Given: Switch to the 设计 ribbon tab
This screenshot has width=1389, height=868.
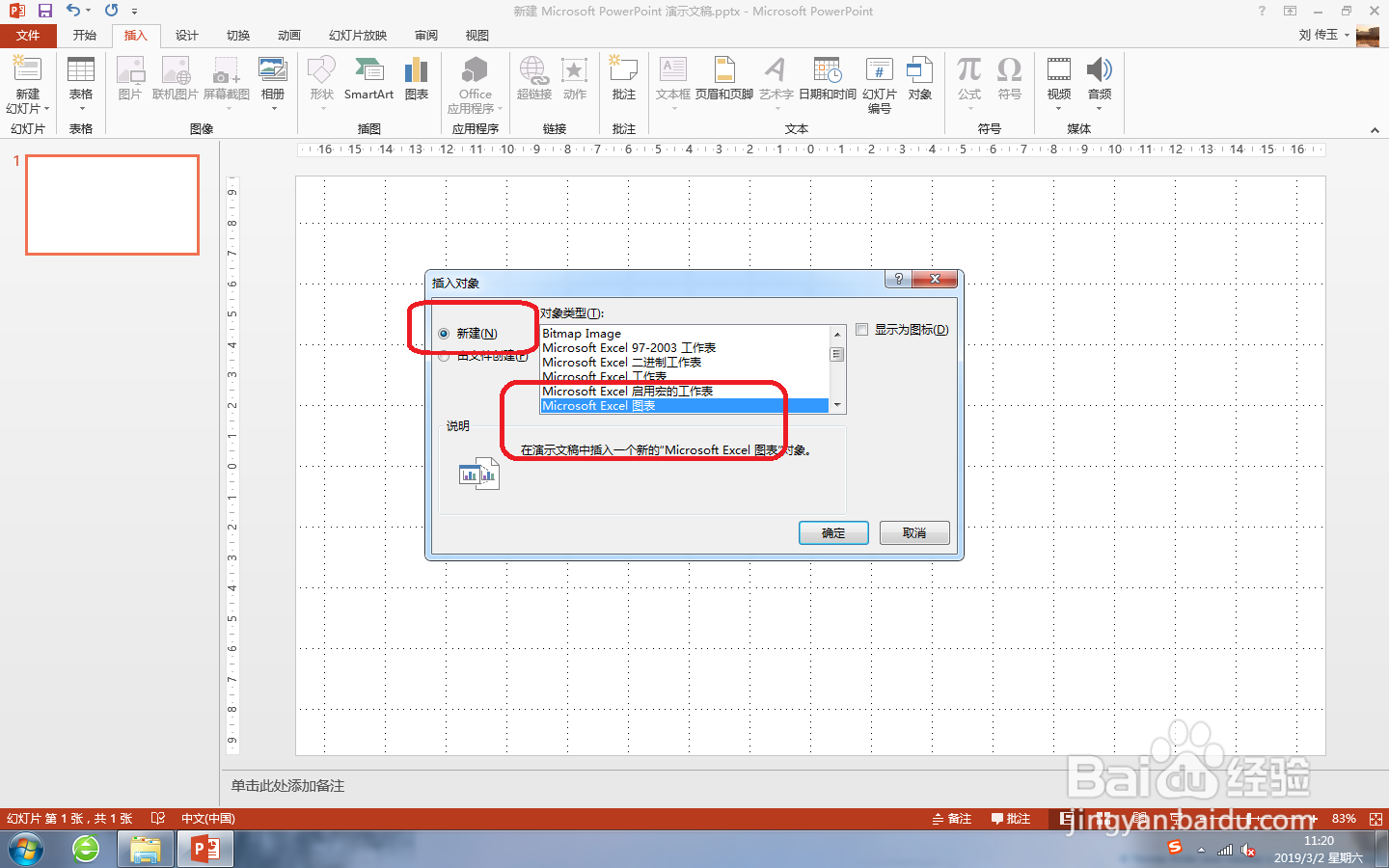Looking at the screenshot, I should tap(185, 36).
